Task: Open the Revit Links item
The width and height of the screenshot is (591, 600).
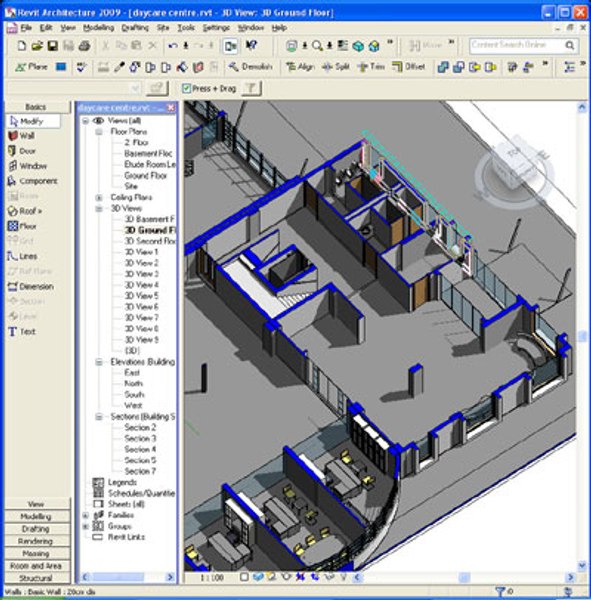Action: point(126,537)
